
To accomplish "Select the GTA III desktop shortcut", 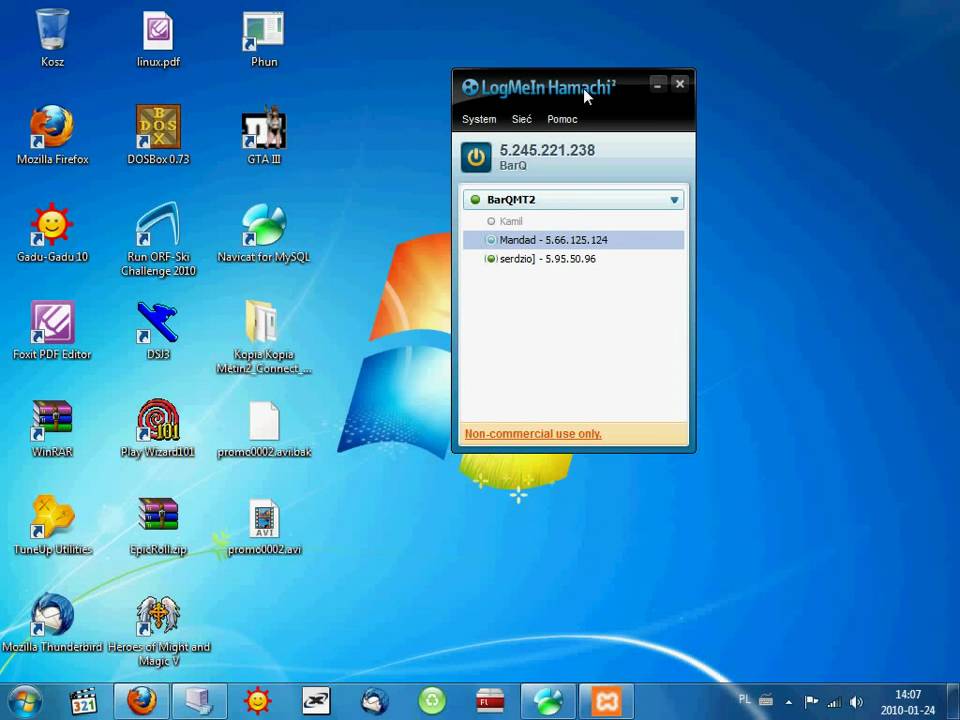I will pos(264,135).
